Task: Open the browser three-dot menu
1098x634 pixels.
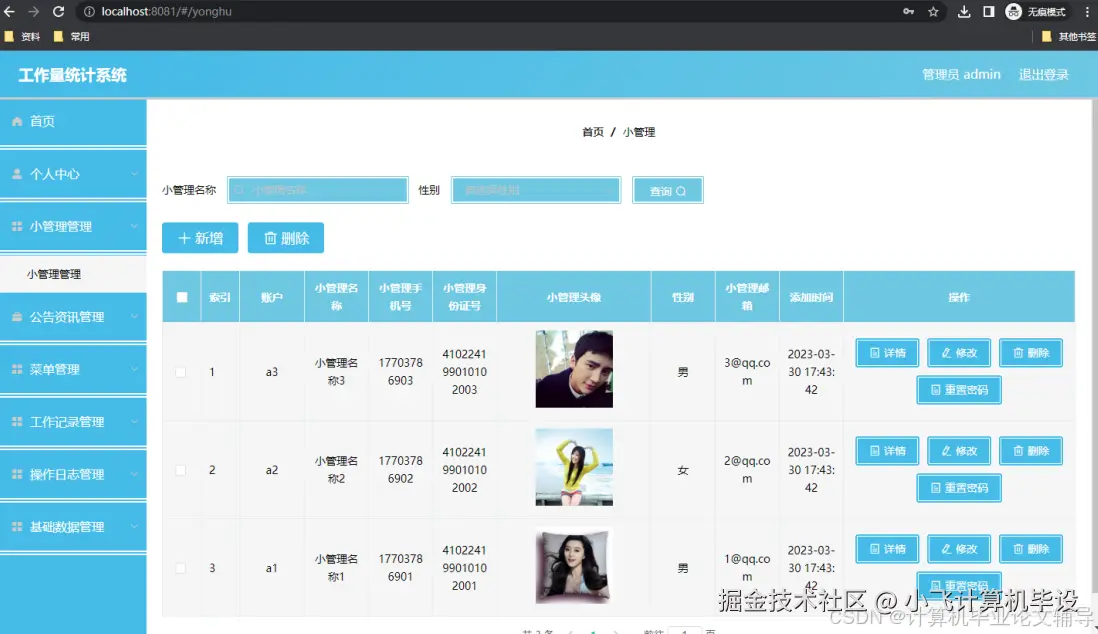Action: (x=1087, y=11)
